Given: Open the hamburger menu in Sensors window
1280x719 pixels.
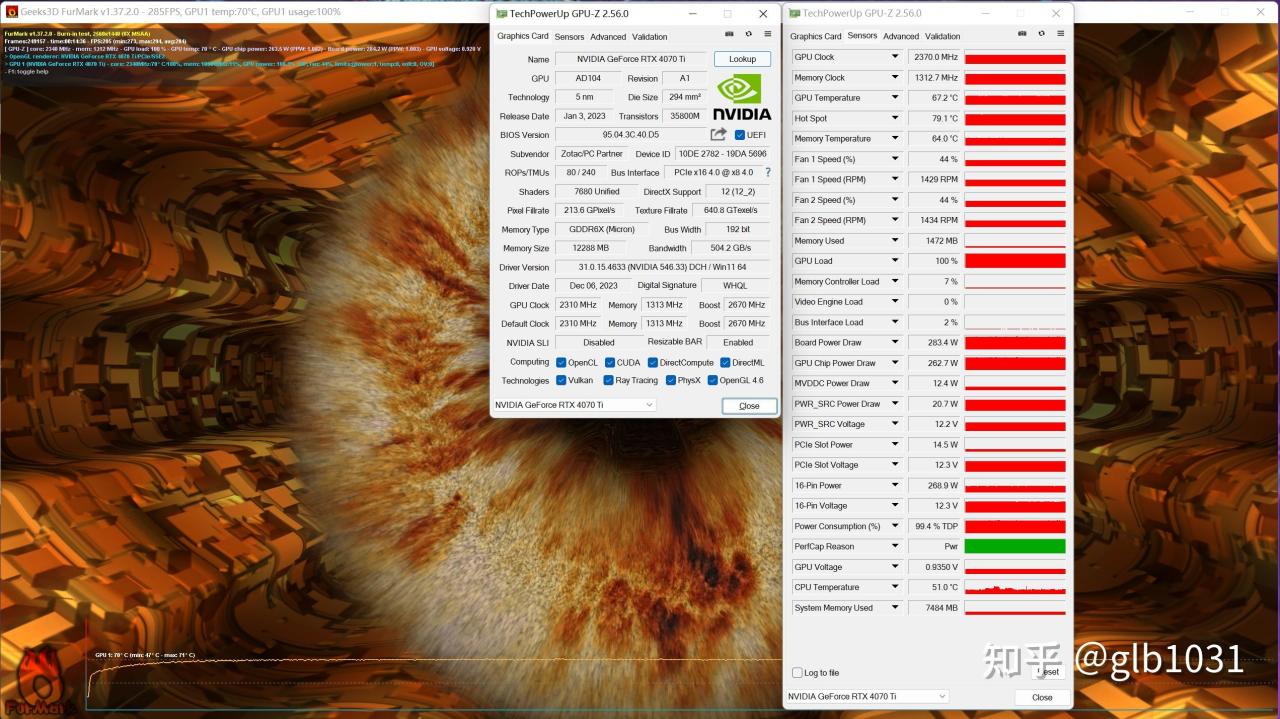Looking at the screenshot, I should tap(1060, 34).
